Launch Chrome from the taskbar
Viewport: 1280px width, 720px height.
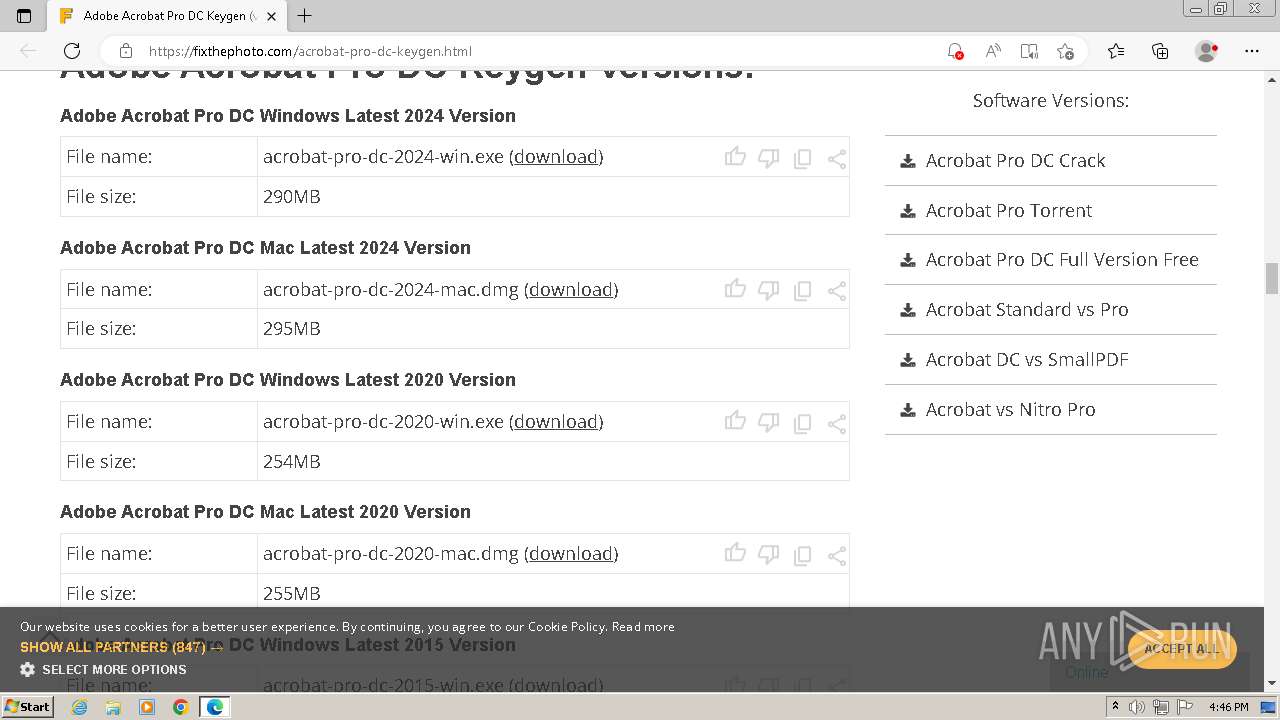pos(180,707)
